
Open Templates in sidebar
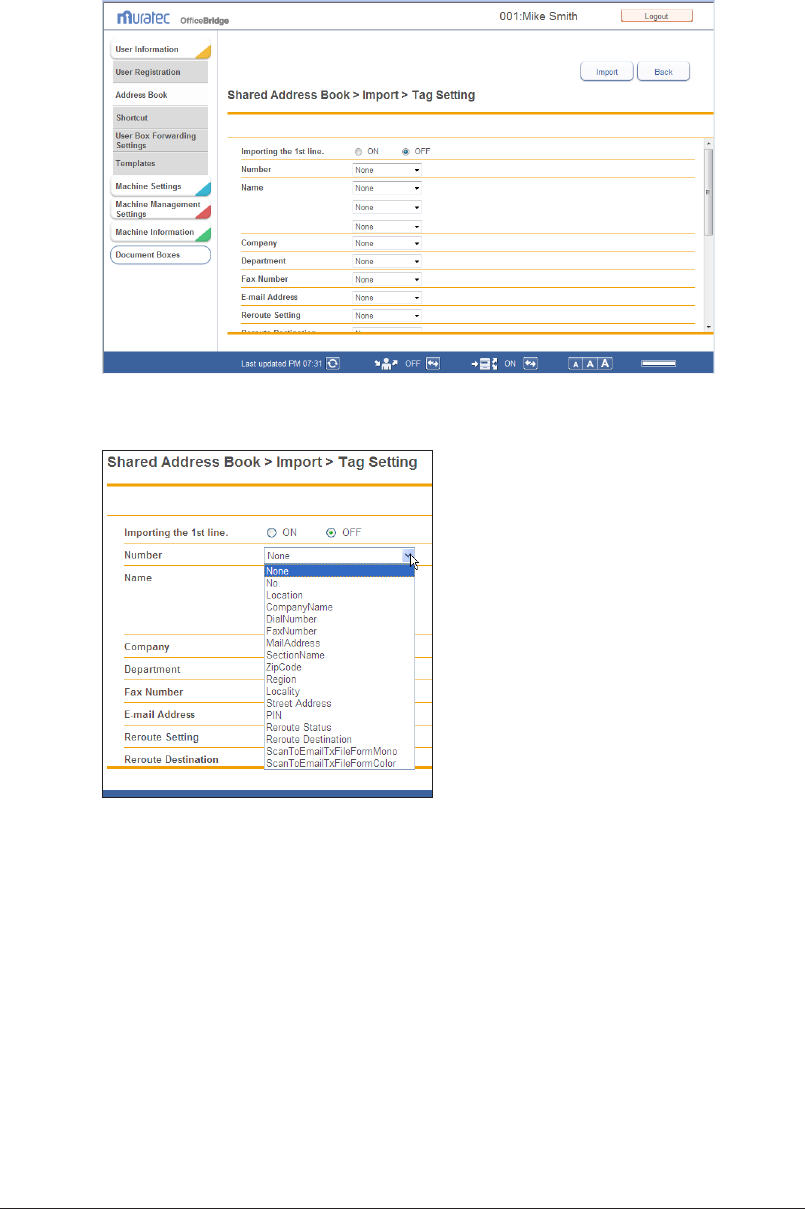pyautogui.click(x=160, y=163)
